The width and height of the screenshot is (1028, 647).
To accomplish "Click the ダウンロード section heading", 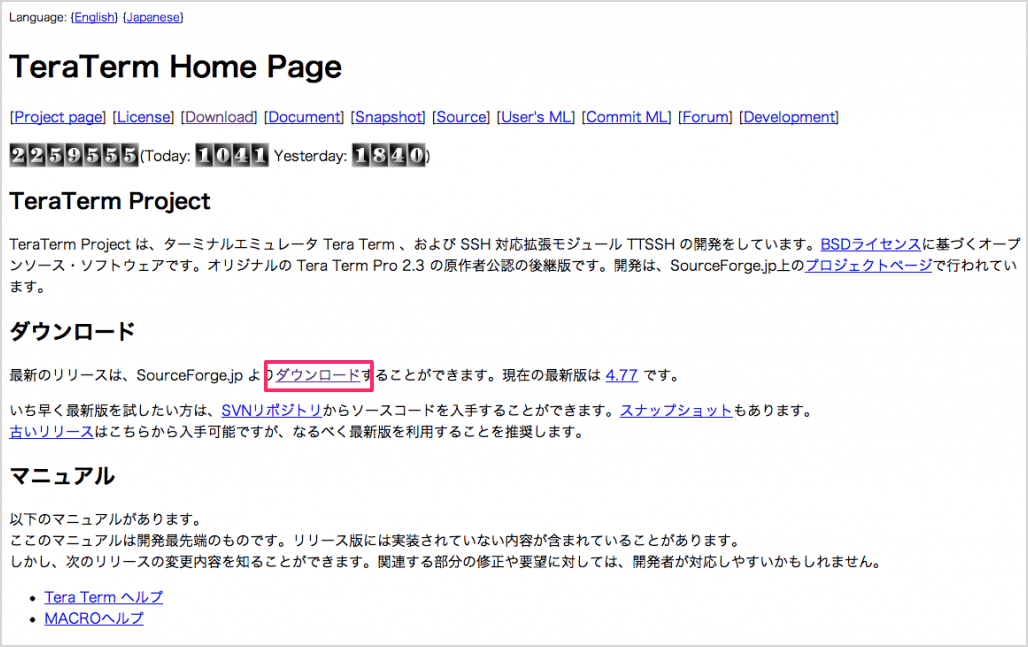I will (x=72, y=332).
